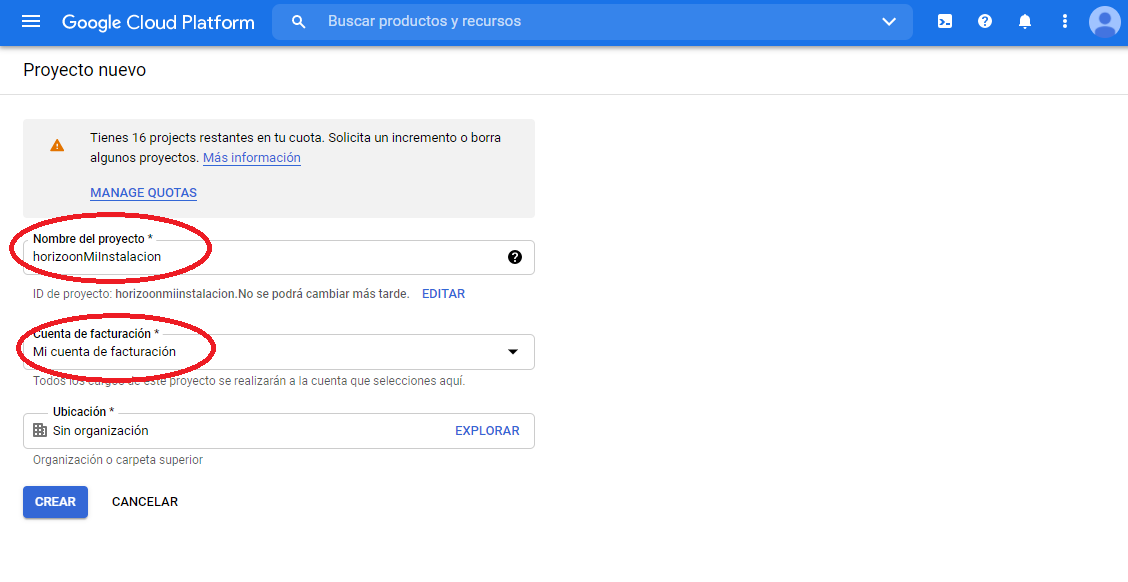Click the orange quota warning icon

pos(57,145)
